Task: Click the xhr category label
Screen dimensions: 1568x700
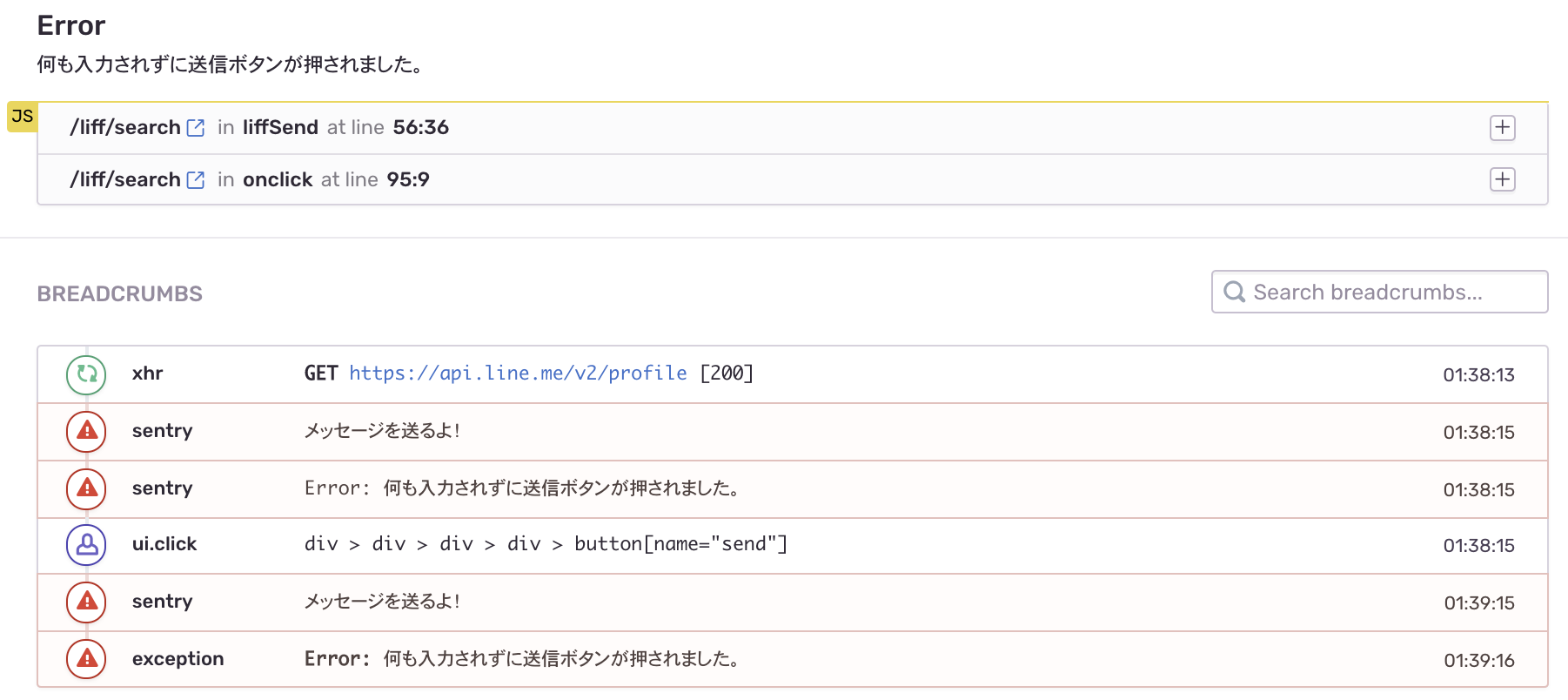Action: (x=147, y=374)
